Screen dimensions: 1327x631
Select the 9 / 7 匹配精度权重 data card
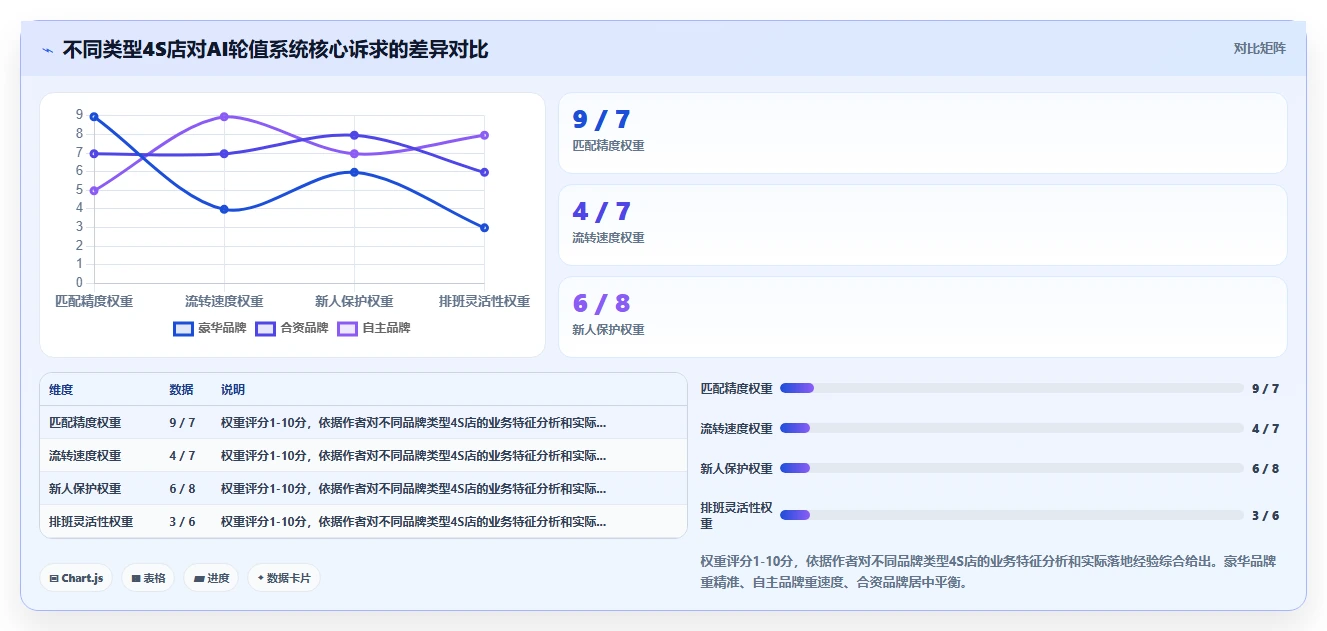click(922, 133)
